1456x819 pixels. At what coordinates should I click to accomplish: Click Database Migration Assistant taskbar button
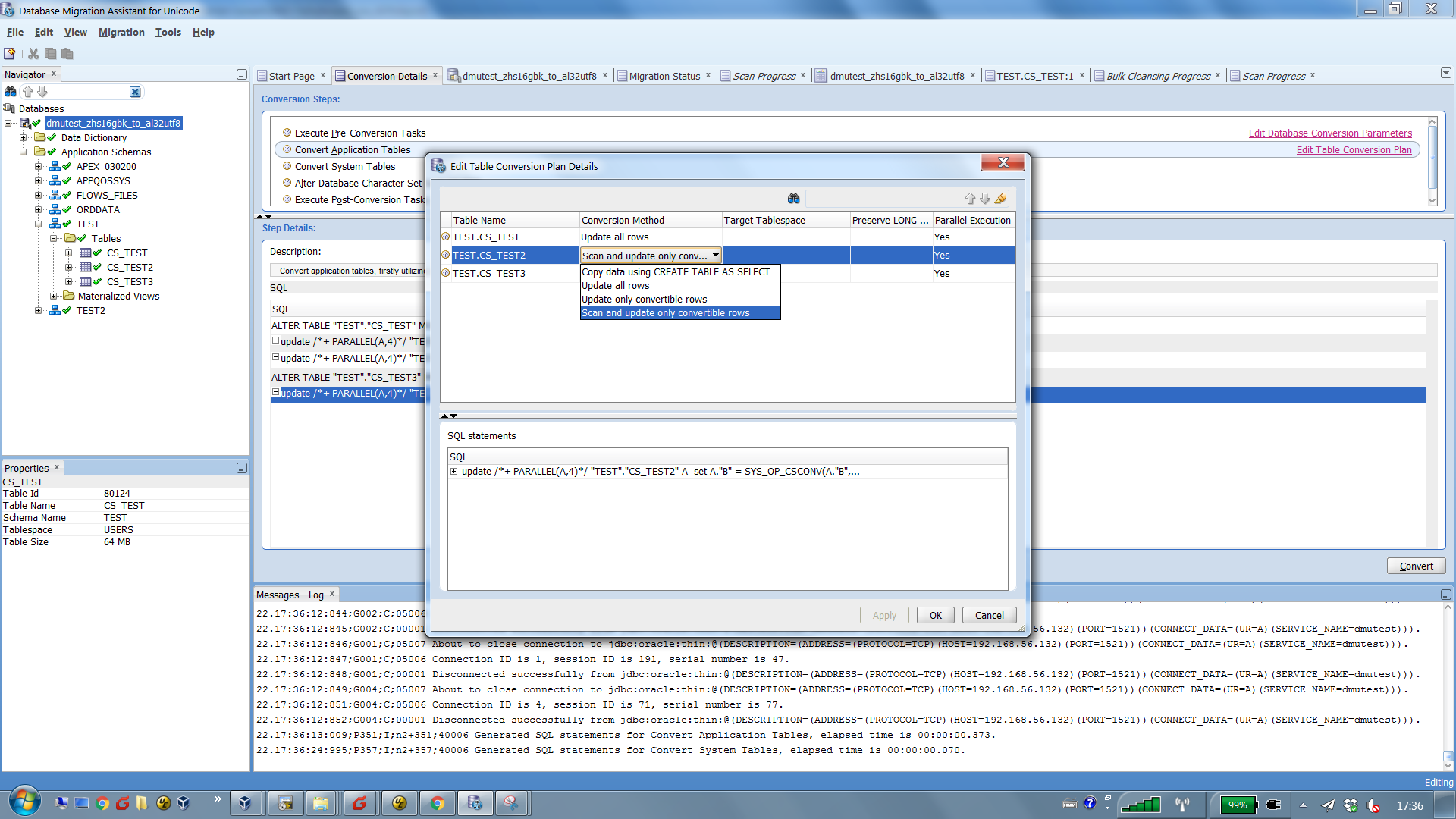pos(475,803)
